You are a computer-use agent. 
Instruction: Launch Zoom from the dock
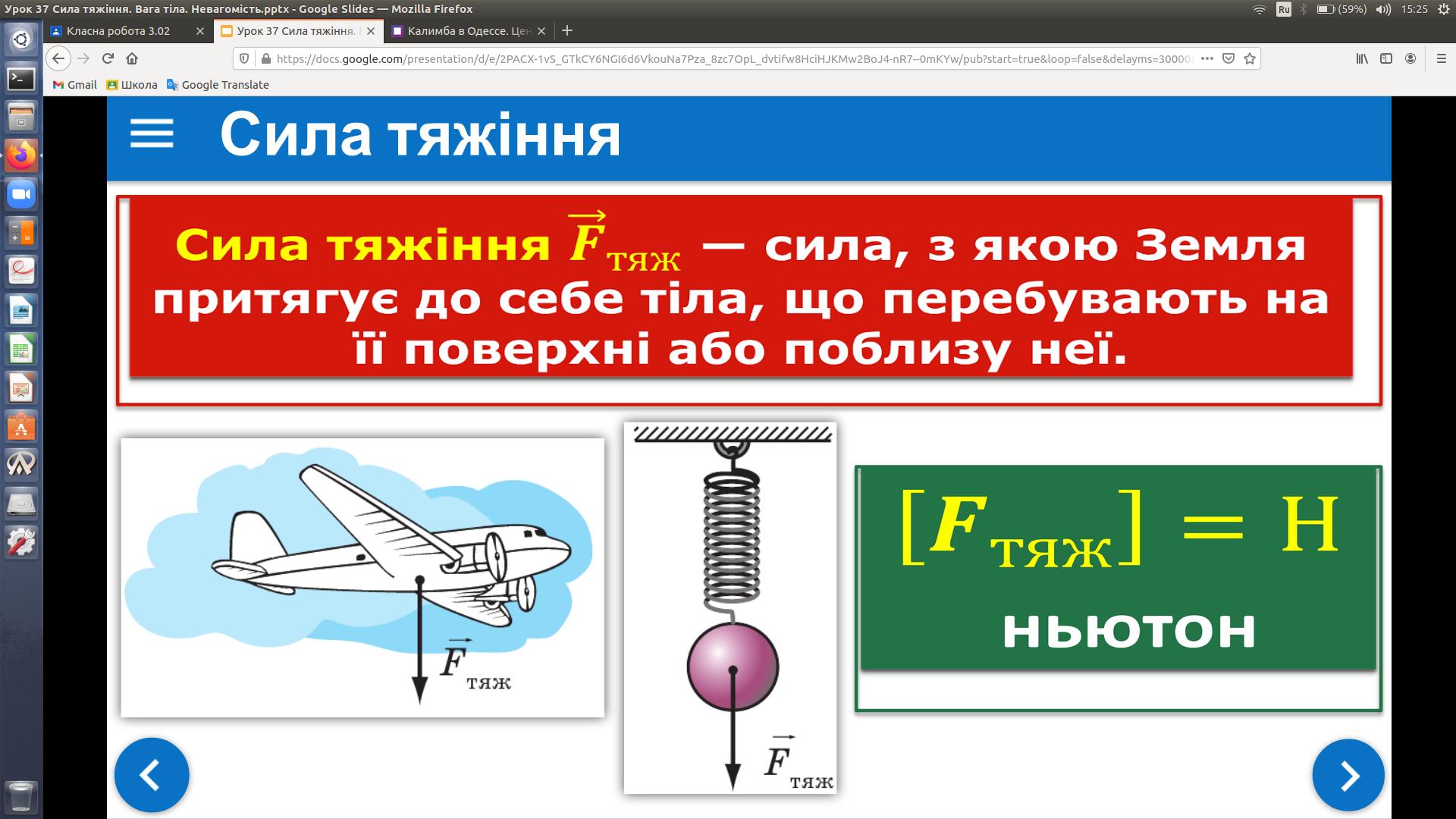coord(21,195)
